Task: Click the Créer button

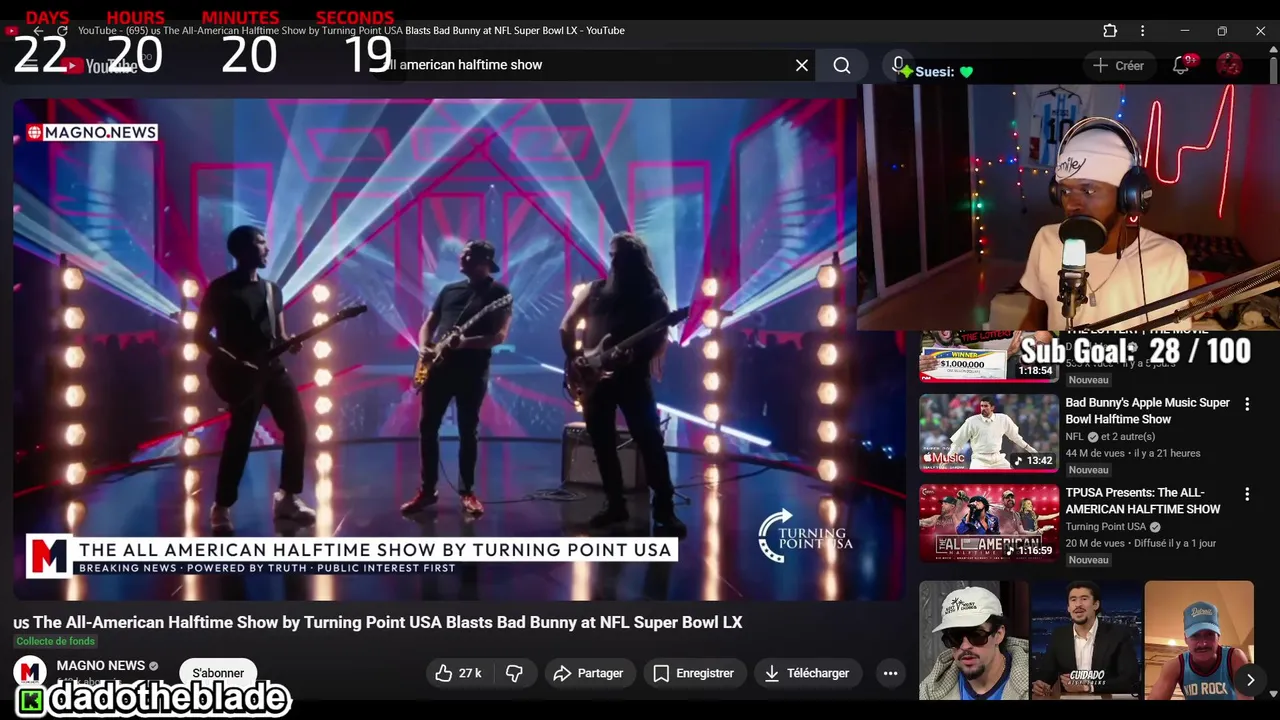Action: pos(1118,65)
